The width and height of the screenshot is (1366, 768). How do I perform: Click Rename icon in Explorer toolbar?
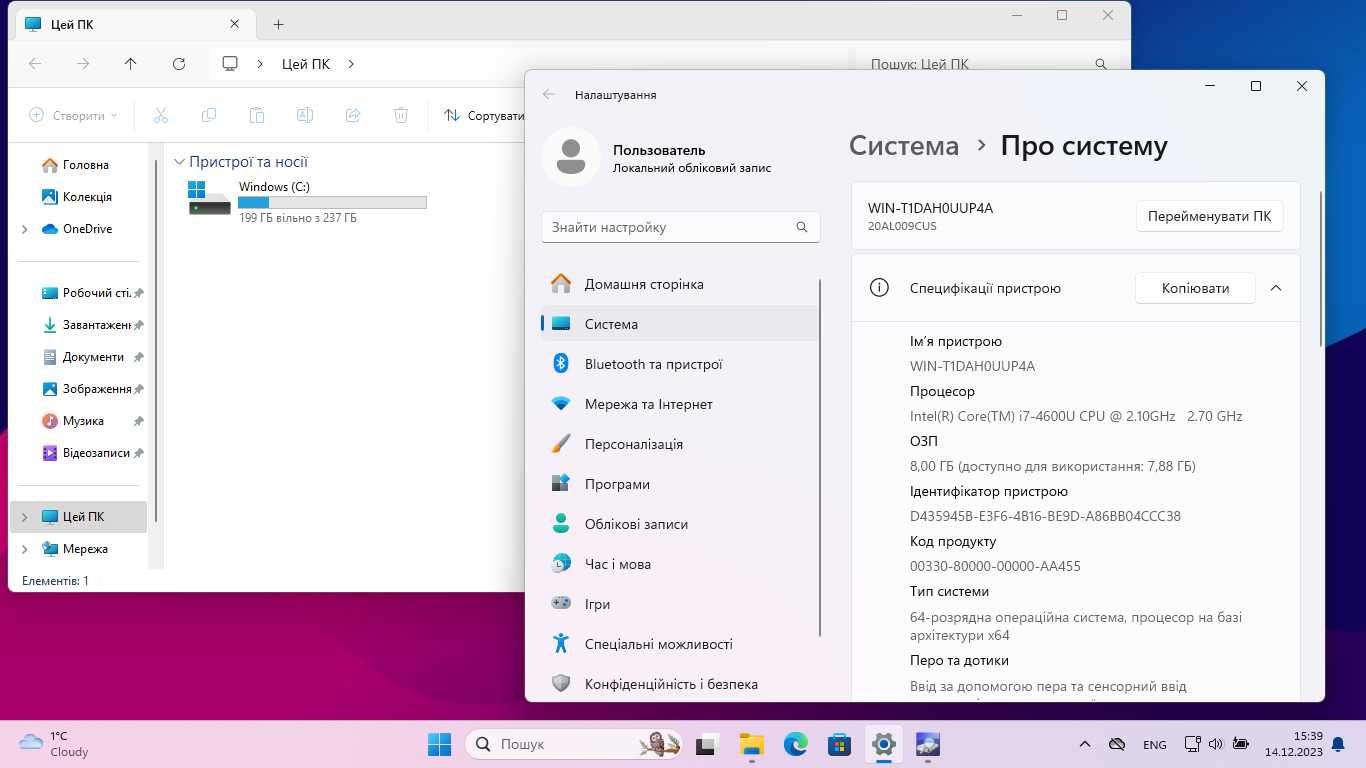pos(305,116)
